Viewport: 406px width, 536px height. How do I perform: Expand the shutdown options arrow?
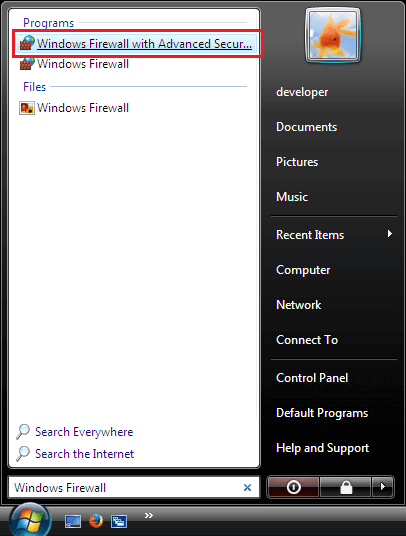(x=383, y=487)
